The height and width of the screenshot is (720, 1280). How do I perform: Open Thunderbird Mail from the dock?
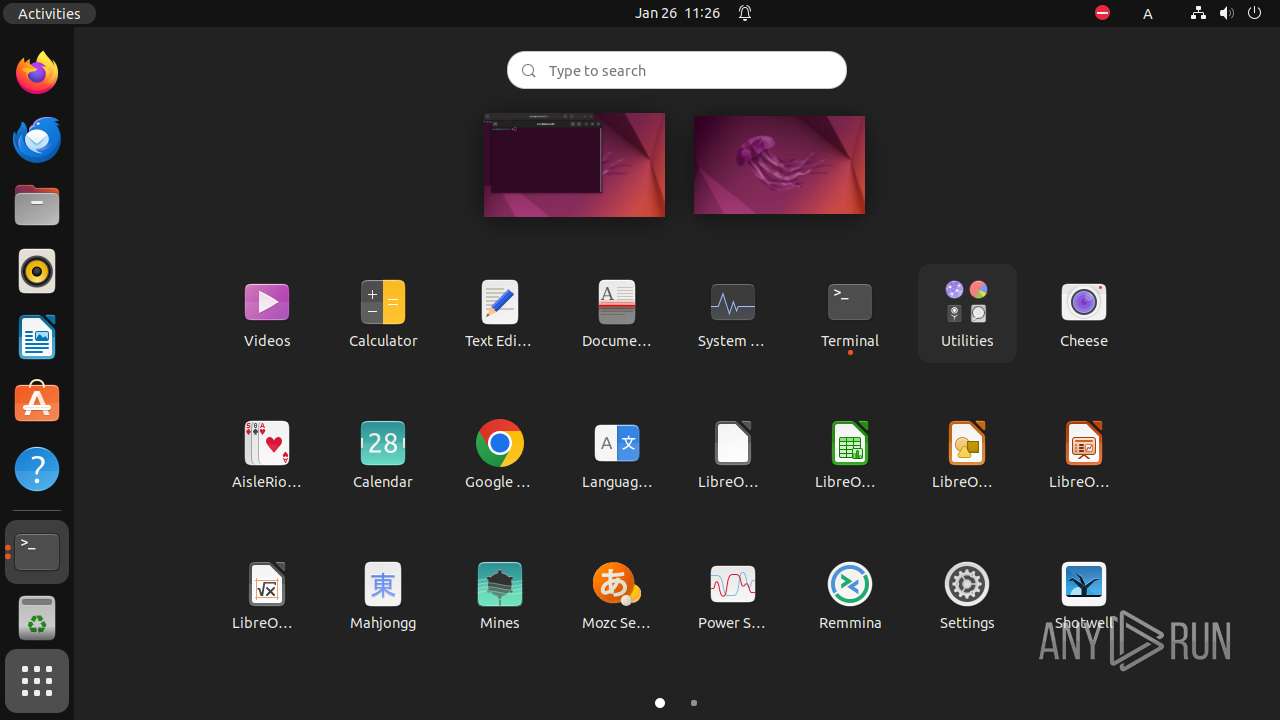pos(37,139)
